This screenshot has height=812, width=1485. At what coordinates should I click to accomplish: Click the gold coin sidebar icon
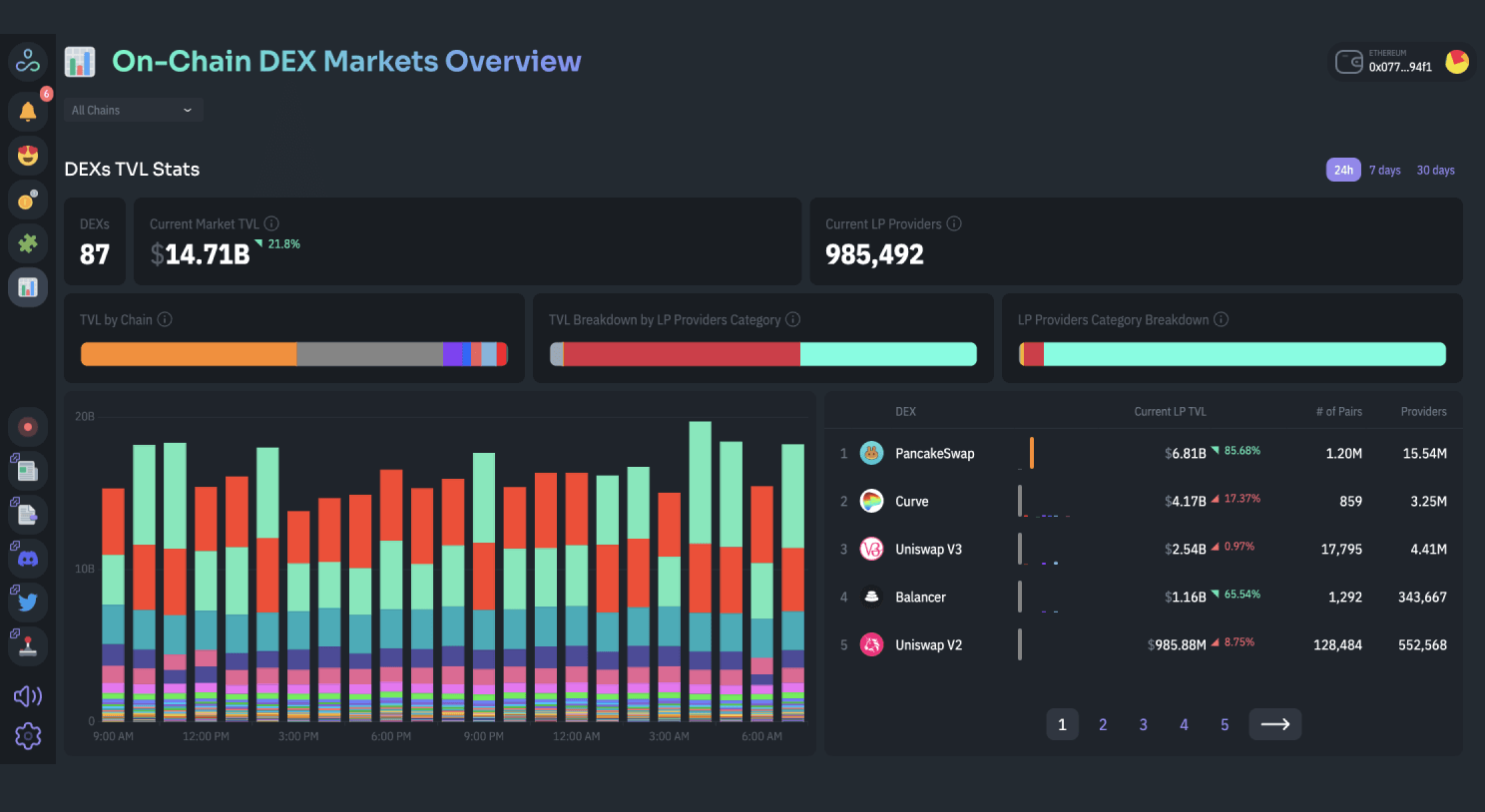pyautogui.click(x=28, y=200)
